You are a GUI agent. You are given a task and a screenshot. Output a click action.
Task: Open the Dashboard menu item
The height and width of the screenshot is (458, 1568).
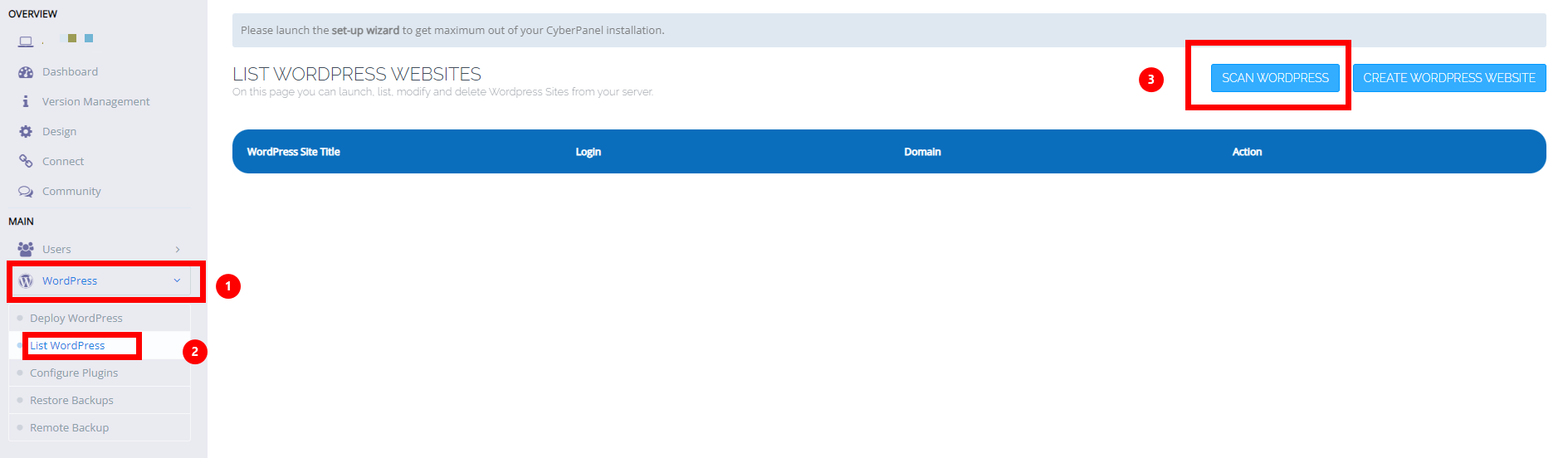70,72
